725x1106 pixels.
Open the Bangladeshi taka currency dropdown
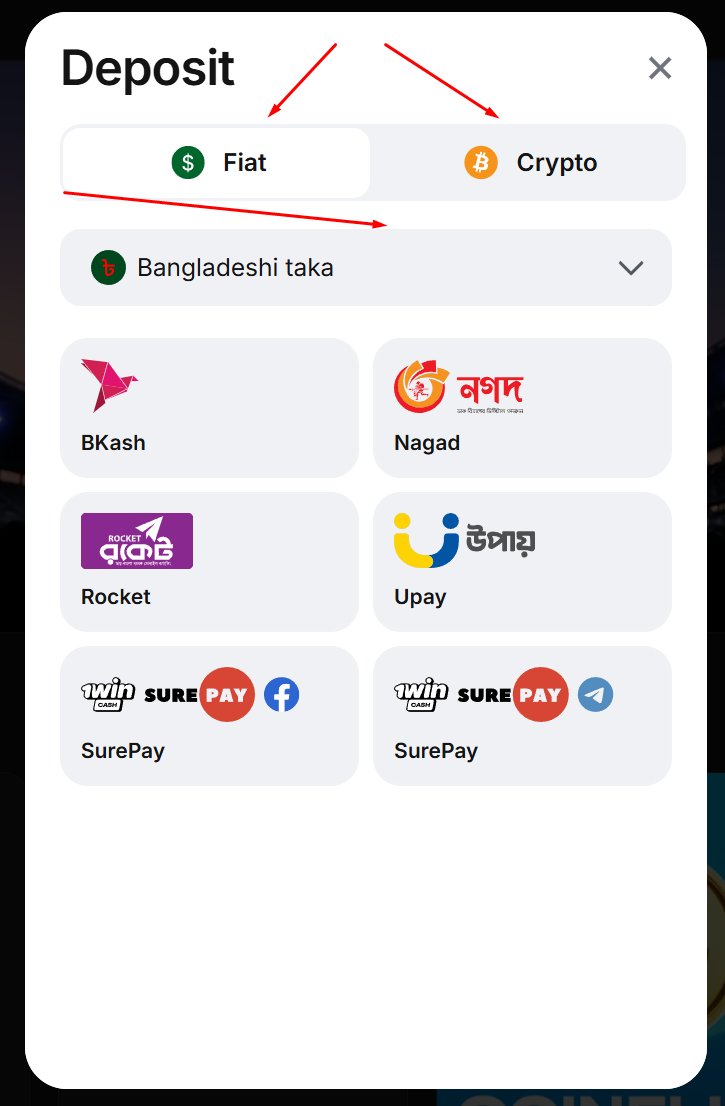pos(365,268)
